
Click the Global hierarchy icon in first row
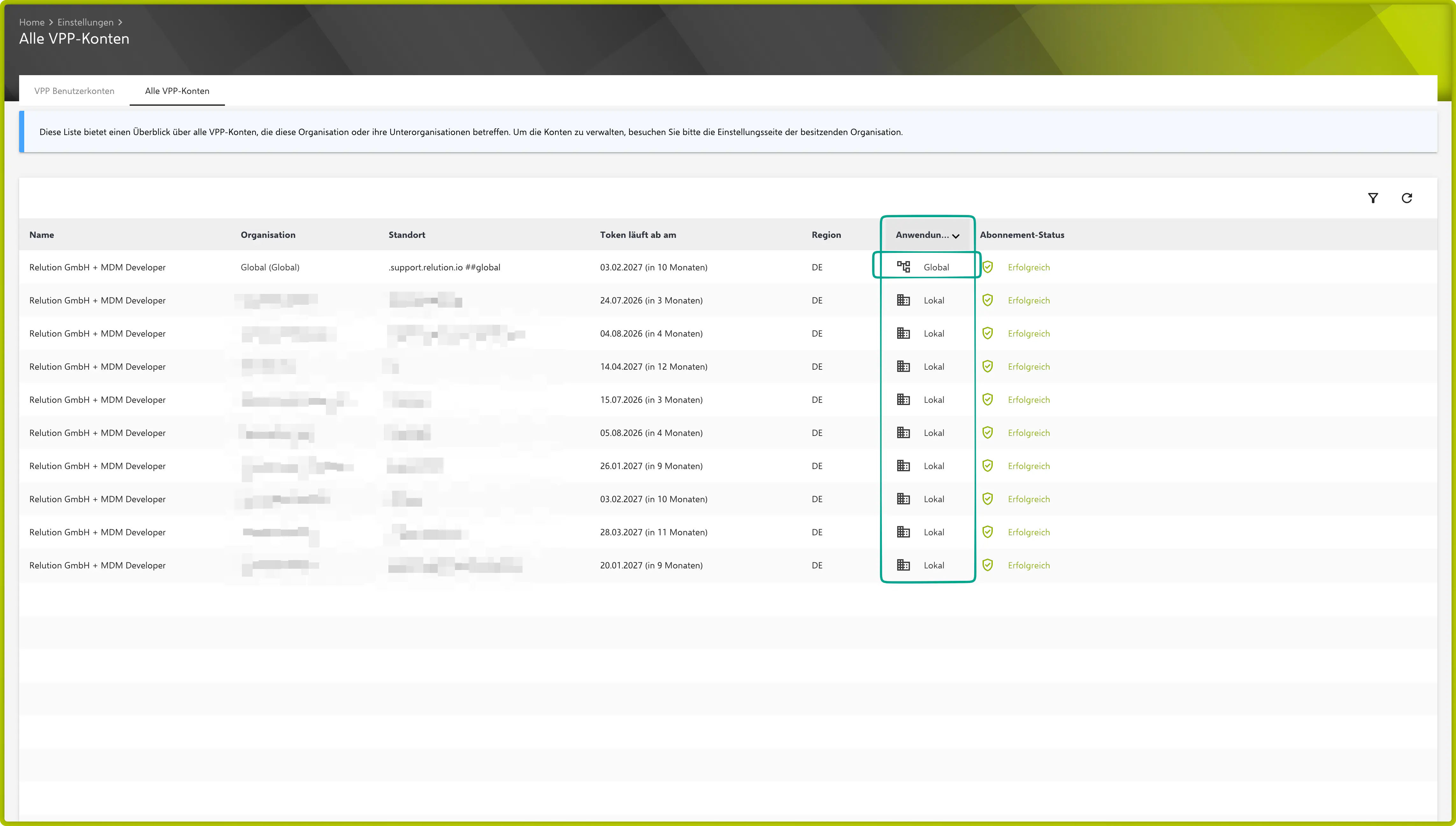903,267
